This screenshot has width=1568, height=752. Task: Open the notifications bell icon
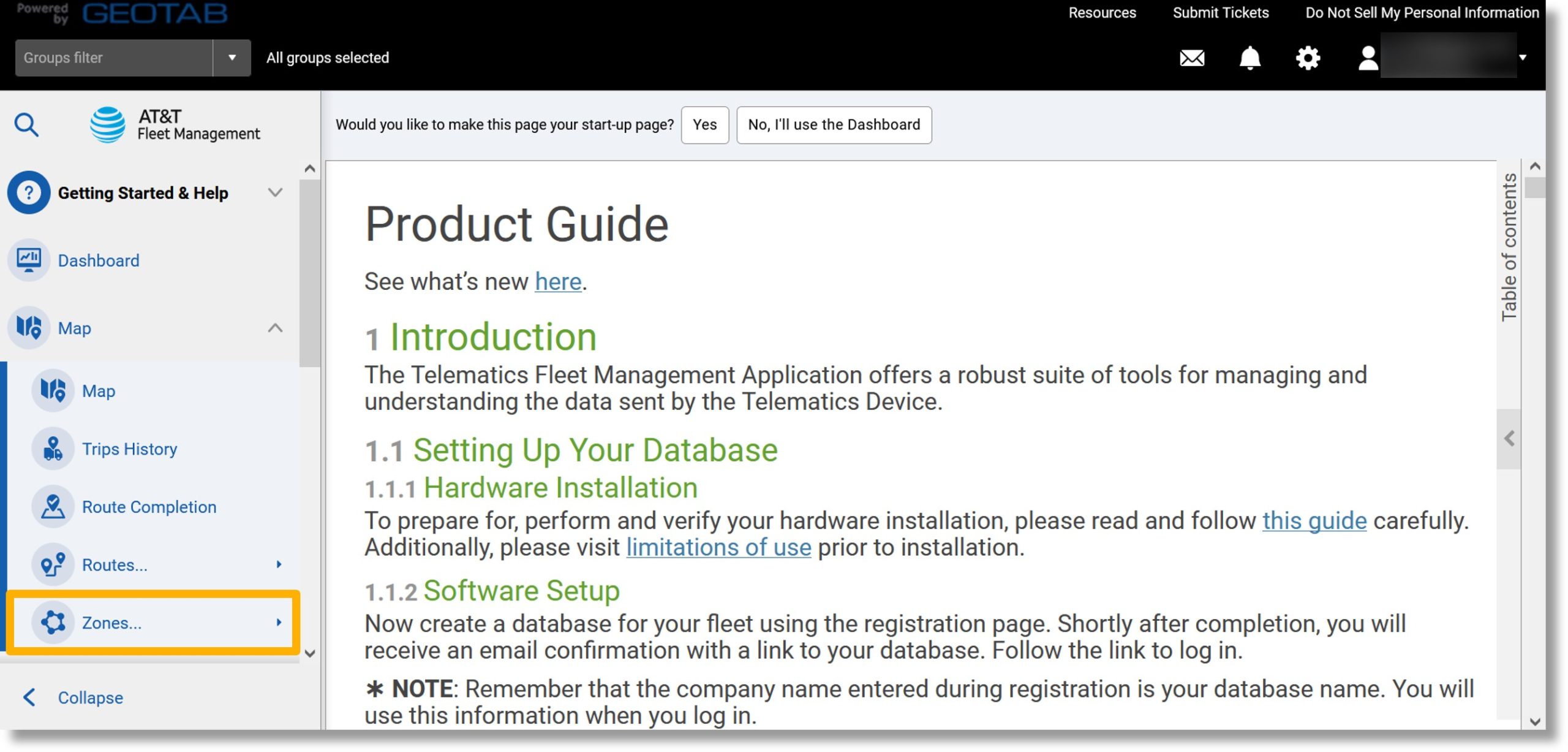coord(1249,58)
